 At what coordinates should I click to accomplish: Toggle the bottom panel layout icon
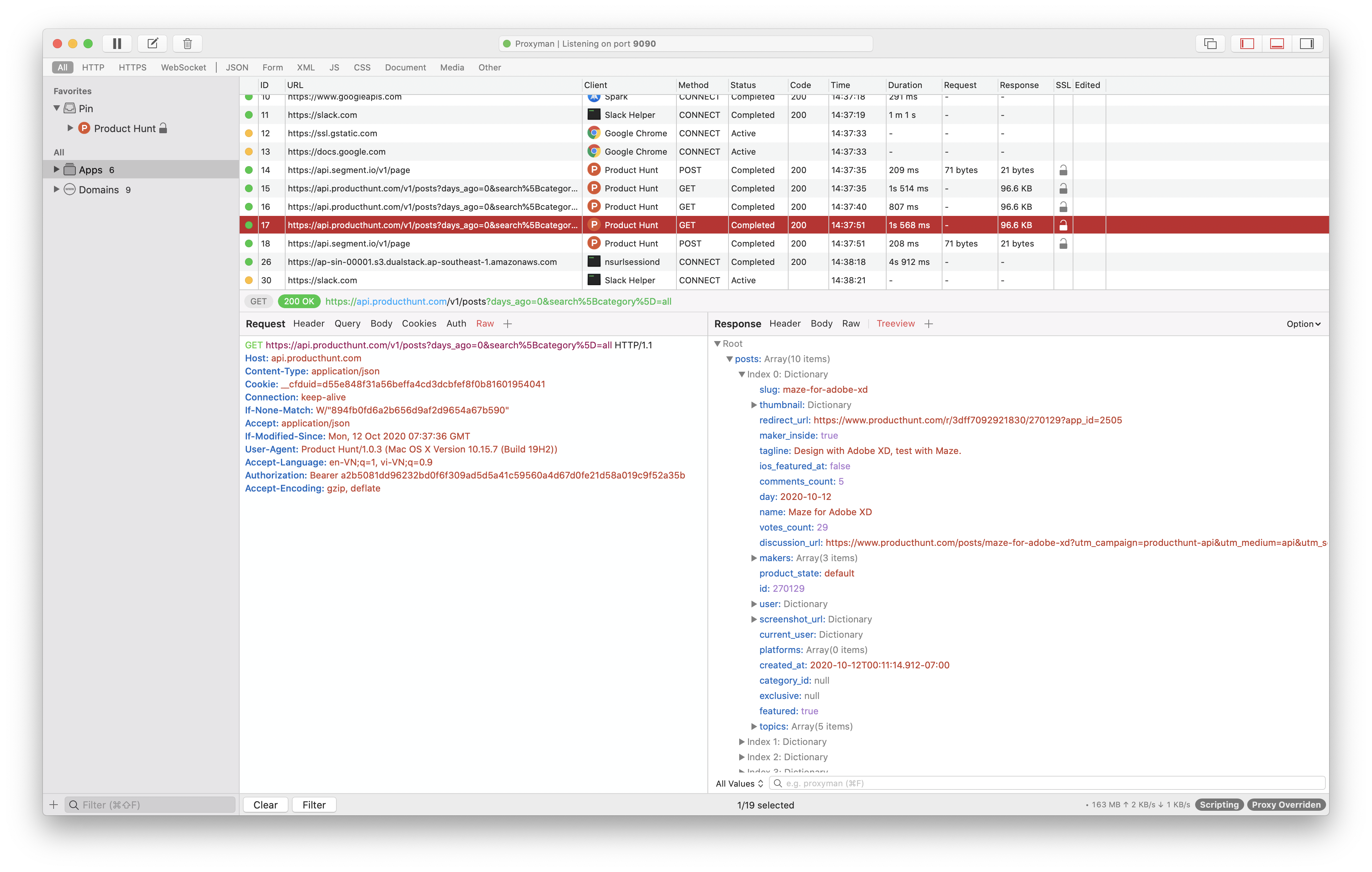pos(1277,43)
